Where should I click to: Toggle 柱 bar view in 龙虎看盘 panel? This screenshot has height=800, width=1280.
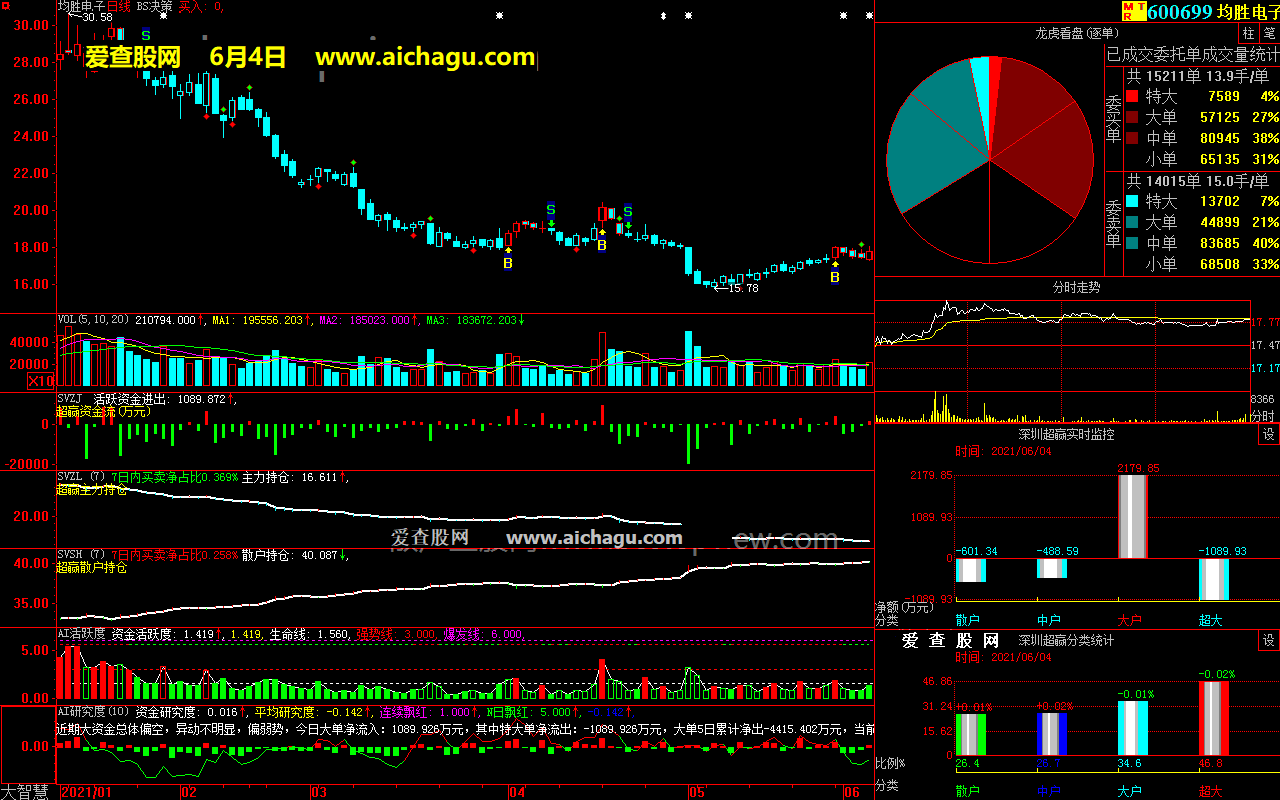pyautogui.click(x=1248, y=34)
